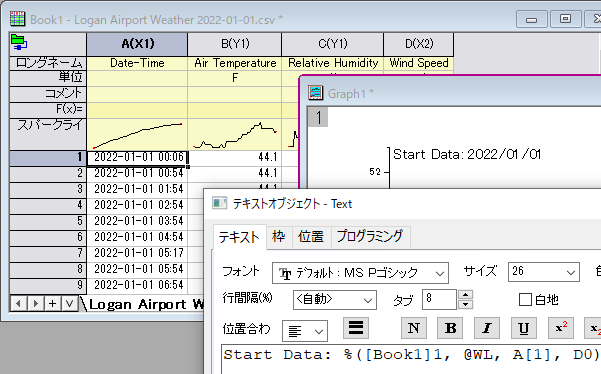Select column B(Y1) header
Viewport: 601px width, 374px height.
235,44
